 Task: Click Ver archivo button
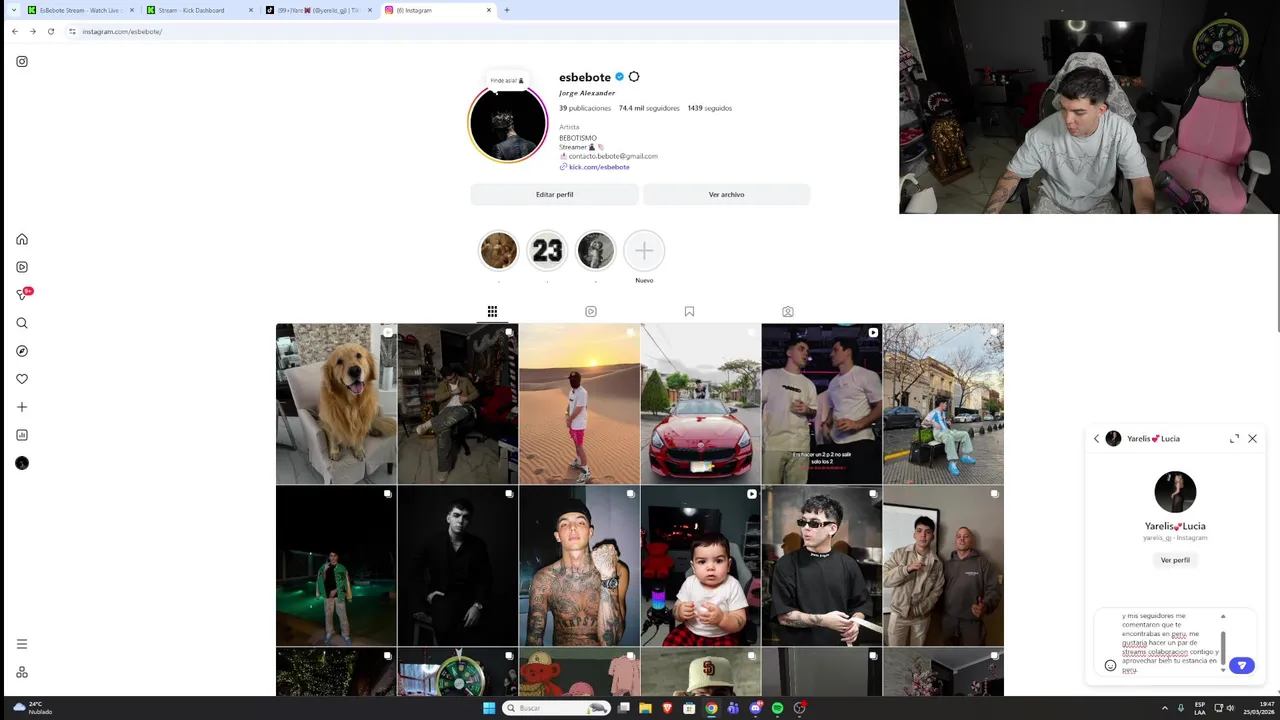726,194
